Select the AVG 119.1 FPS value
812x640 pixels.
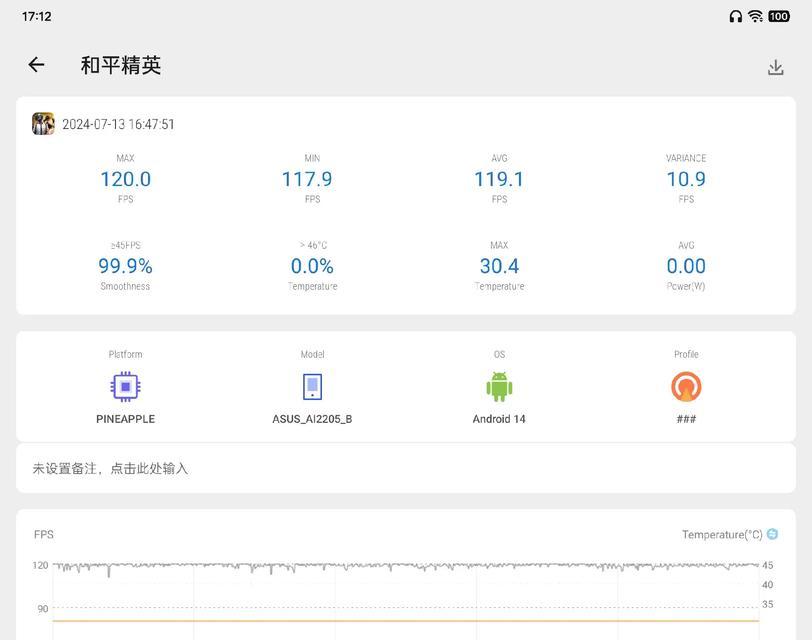click(499, 179)
